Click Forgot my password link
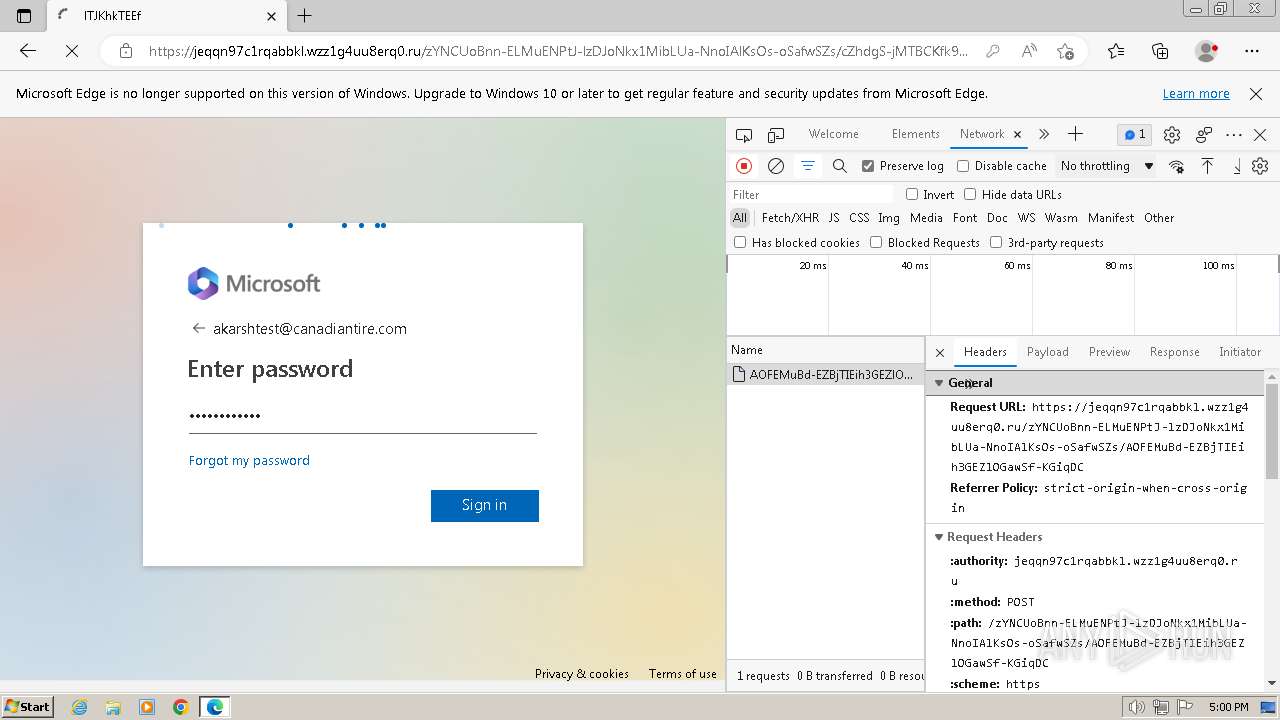1280x720 pixels. (x=249, y=461)
